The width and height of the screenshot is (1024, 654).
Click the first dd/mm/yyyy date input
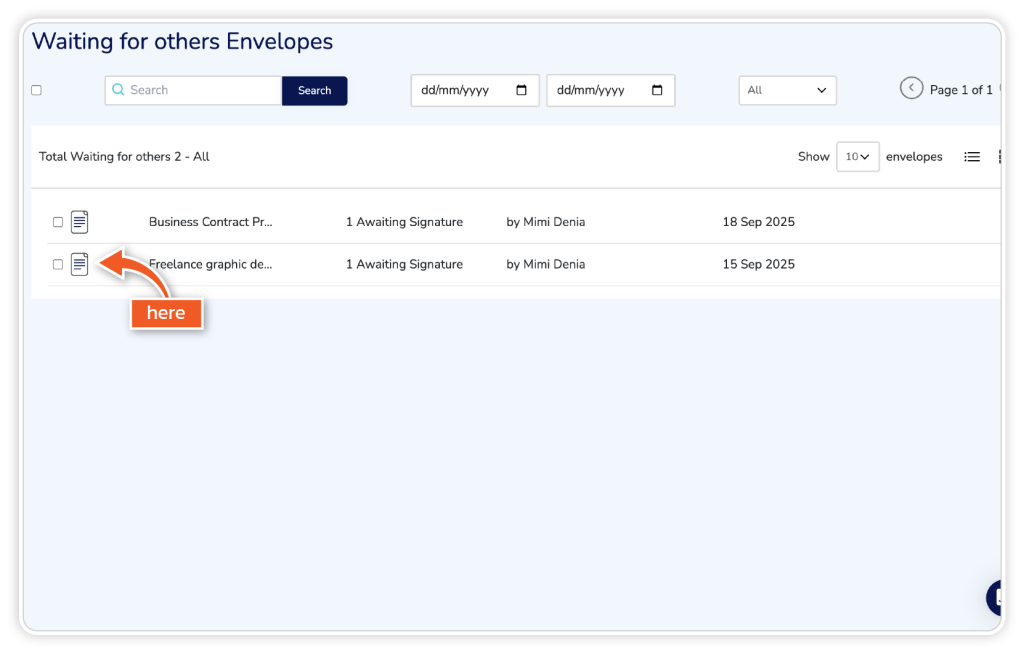click(x=465, y=90)
